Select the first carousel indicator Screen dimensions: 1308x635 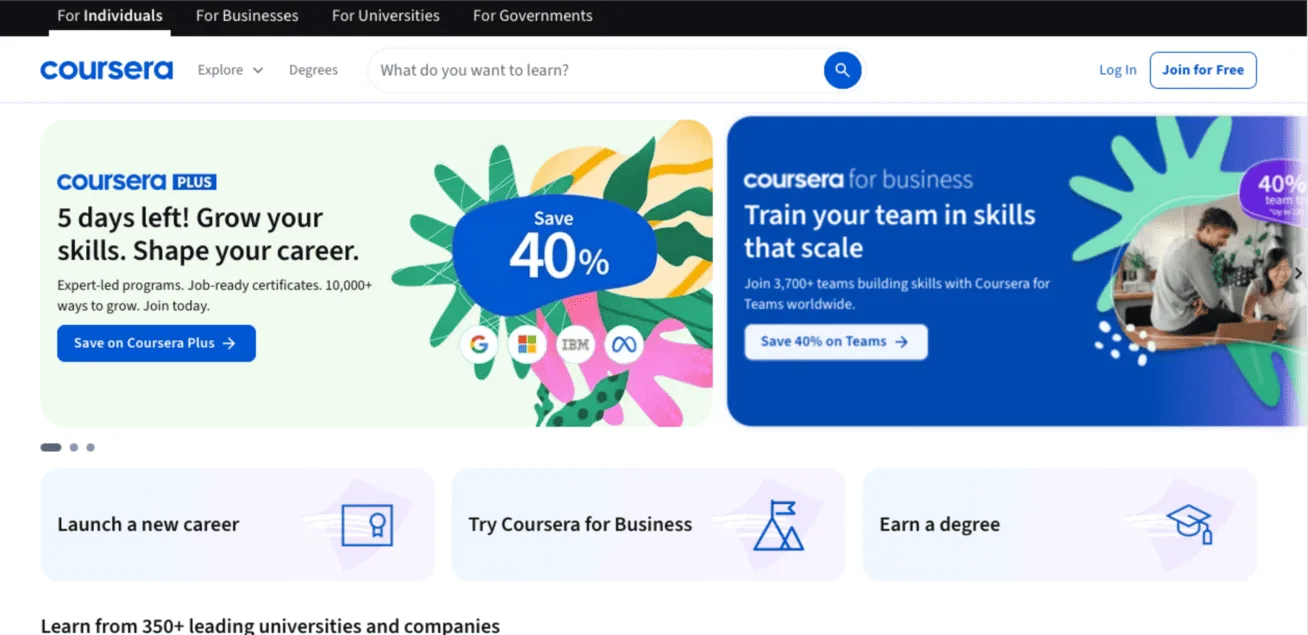[51, 447]
